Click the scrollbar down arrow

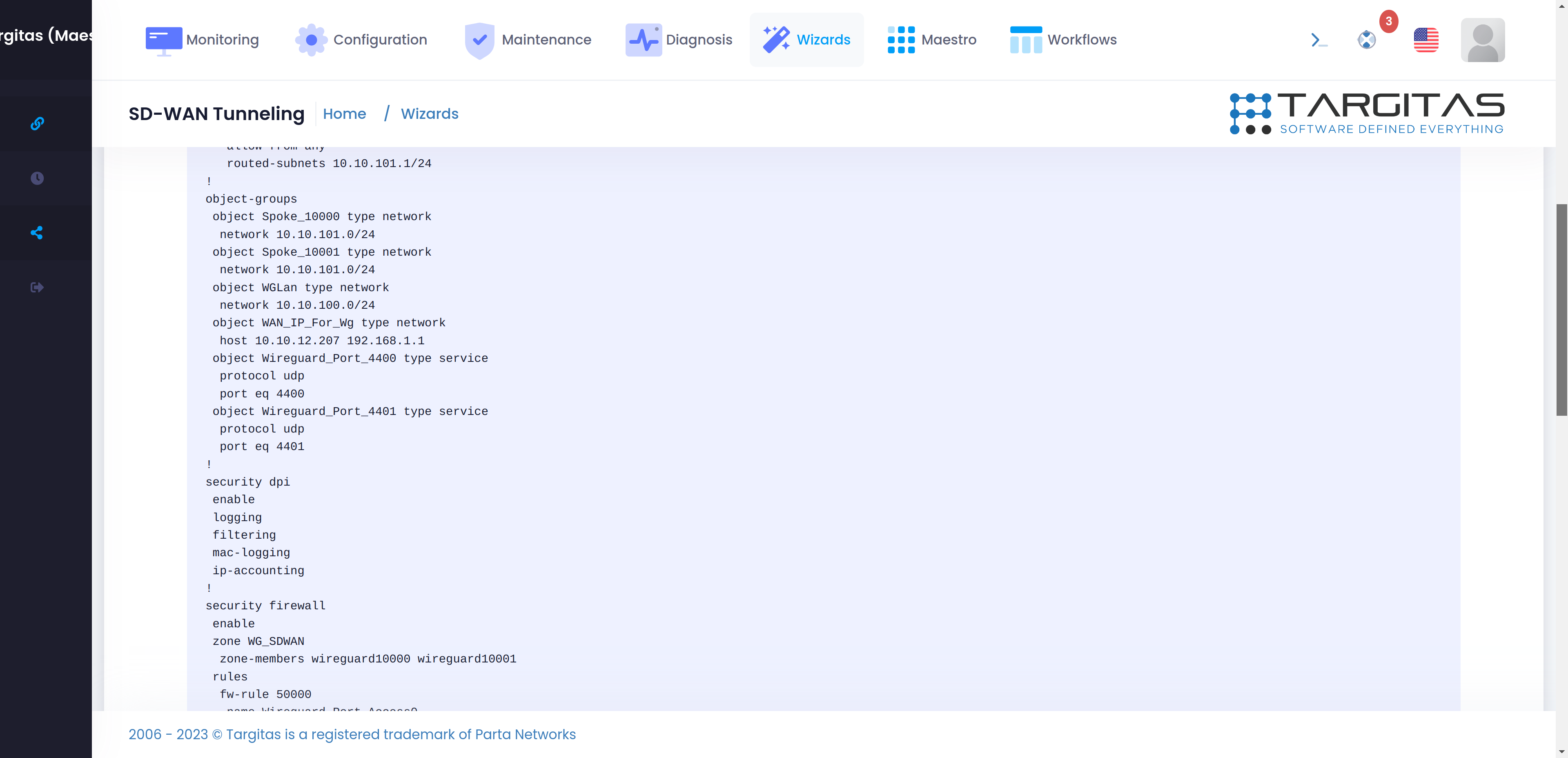(x=1561, y=753)
